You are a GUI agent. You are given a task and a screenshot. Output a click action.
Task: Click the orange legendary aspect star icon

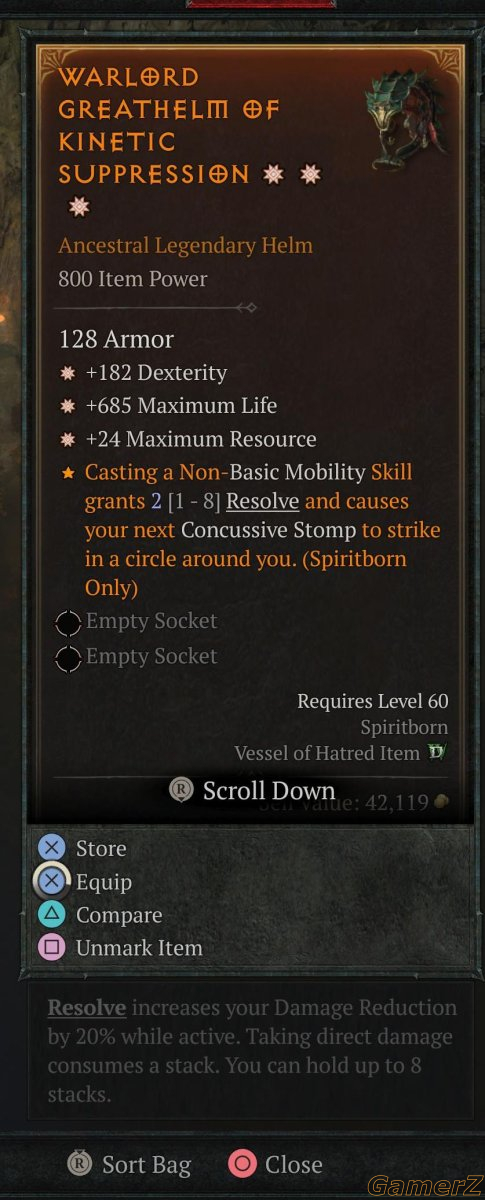point(68,472)
